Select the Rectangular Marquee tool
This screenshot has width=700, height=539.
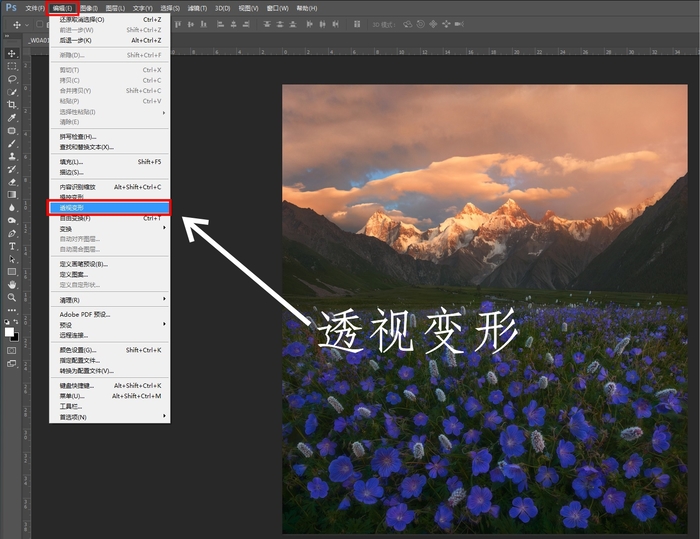click(x=12, y=66)
